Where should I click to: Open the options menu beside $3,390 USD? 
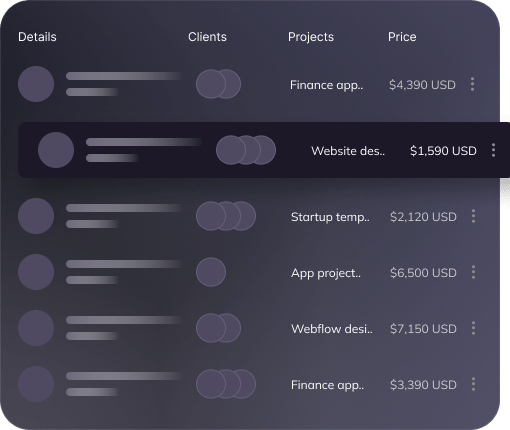point(473,384)
